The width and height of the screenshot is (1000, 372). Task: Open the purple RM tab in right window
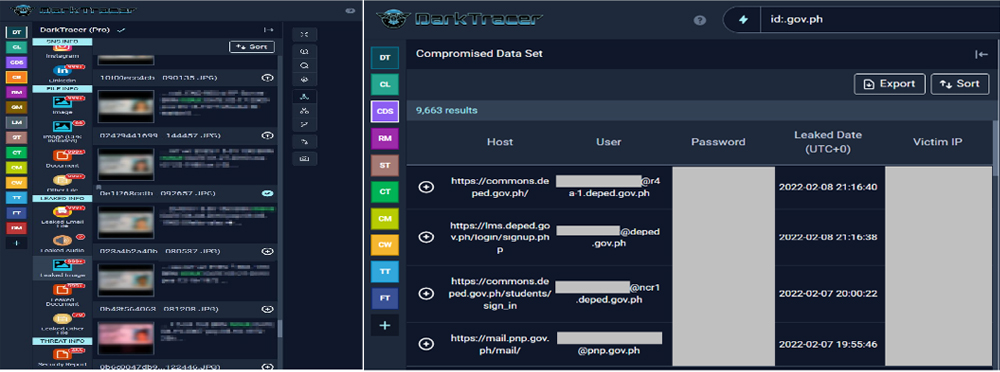385,138
